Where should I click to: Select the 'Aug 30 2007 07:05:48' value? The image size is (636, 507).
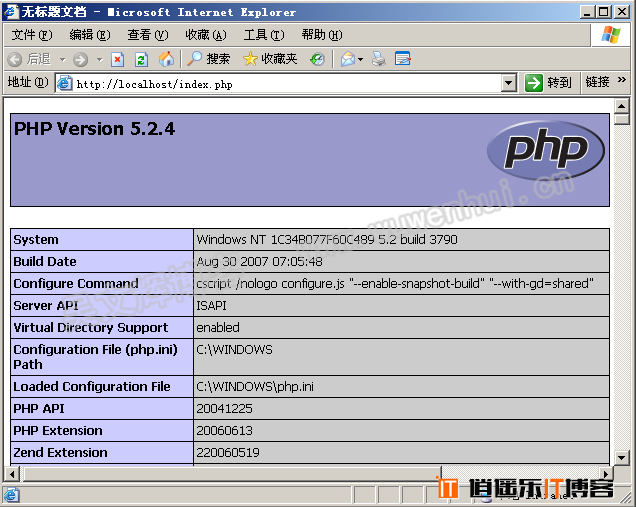pyautogui.click(x=259, y=262)
